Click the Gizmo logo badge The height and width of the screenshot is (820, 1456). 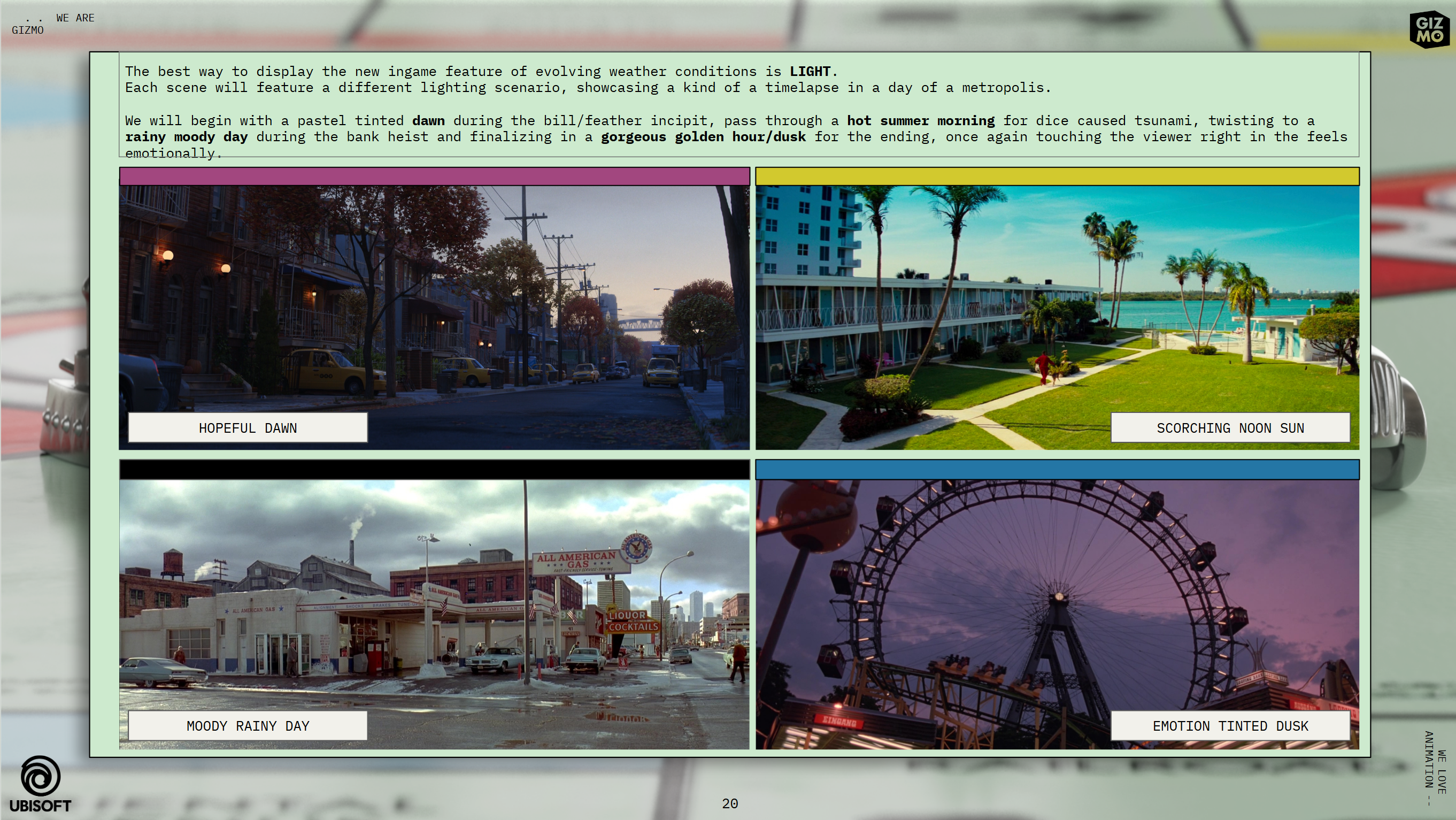pyautogui.click(x=1429, y=29)
